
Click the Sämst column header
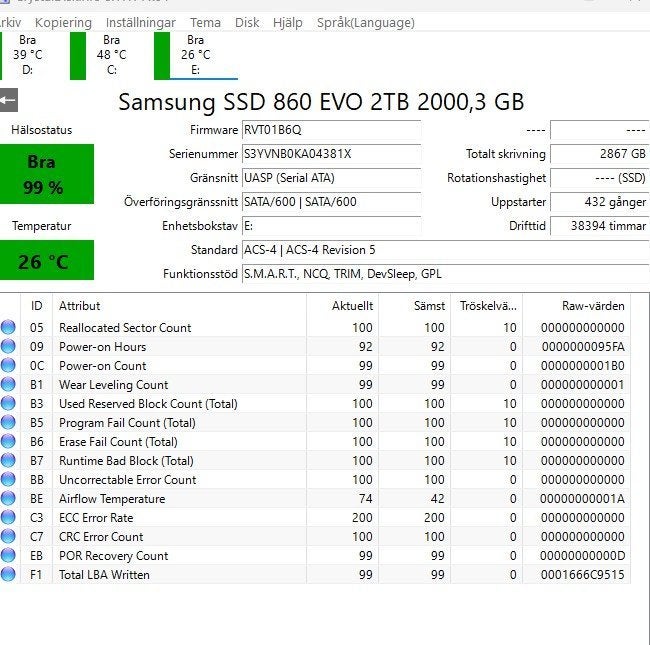point(415,306)
